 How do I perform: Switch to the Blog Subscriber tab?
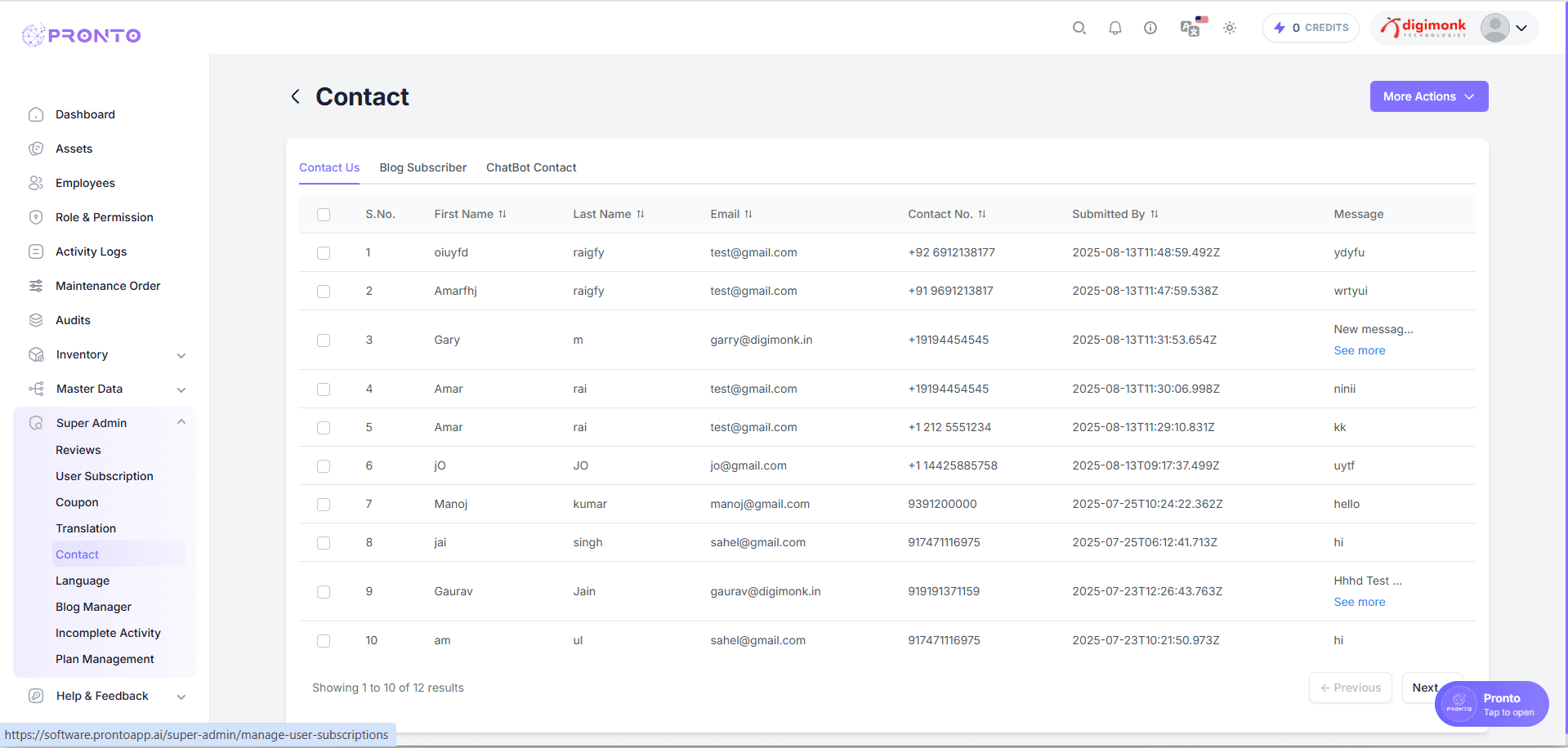(x=422, y=167)
